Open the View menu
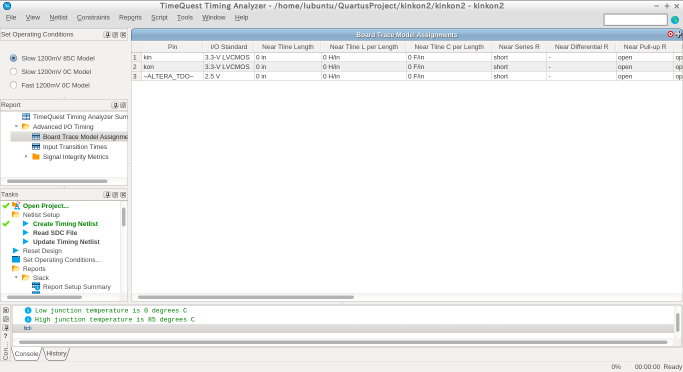Viewport: 683px width, 372px height. click(x=33, y=17)
